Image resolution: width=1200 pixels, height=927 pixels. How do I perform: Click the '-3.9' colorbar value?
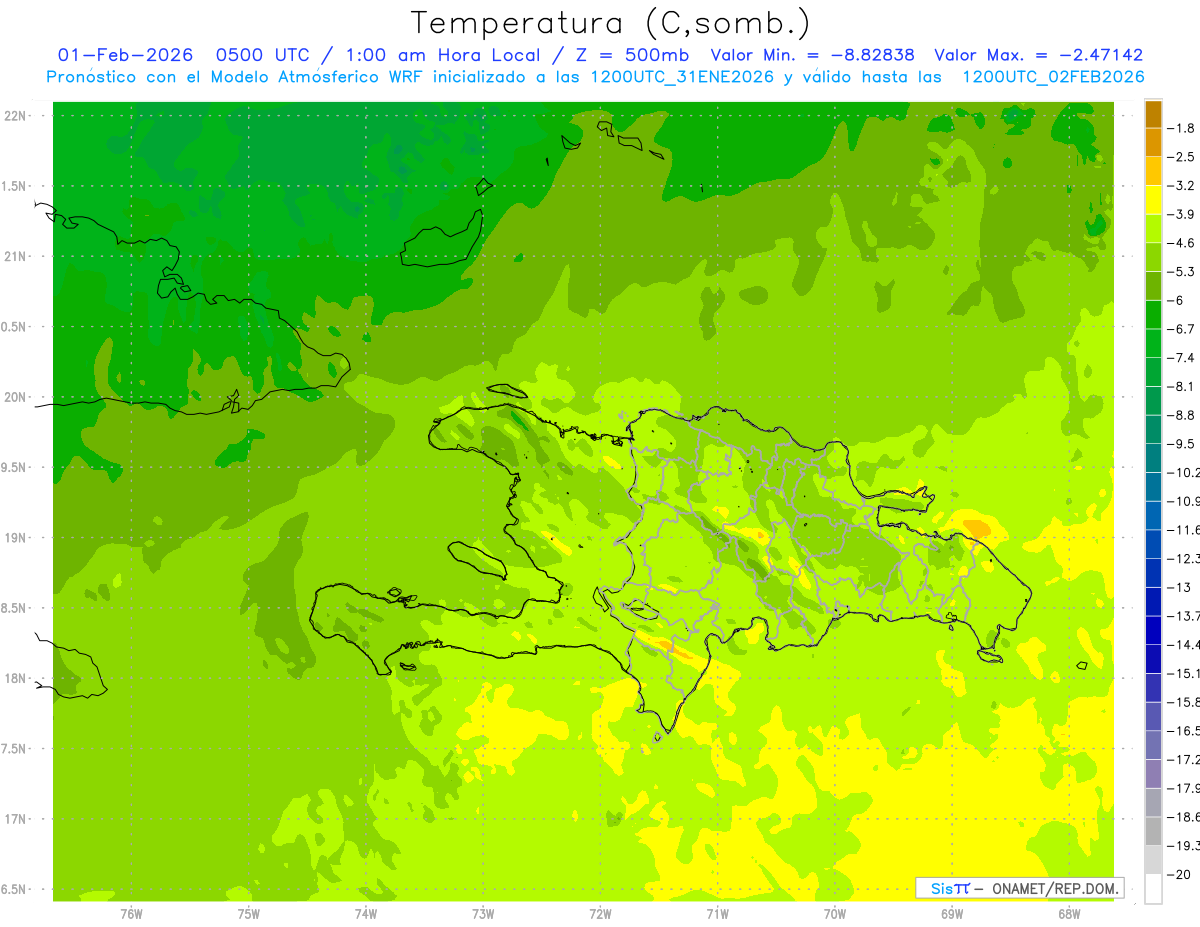[x=1182, y=214]
